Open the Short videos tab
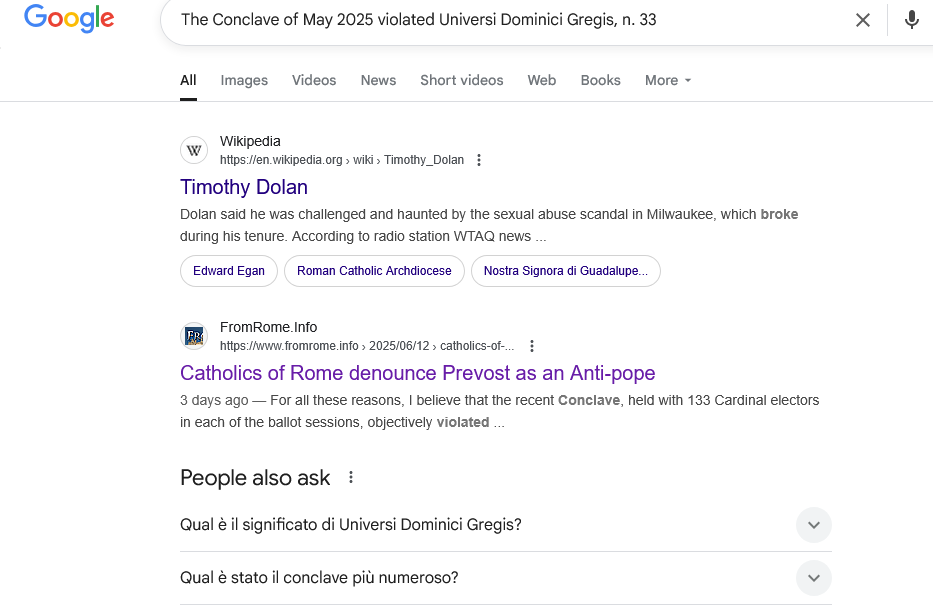Image resolution: width=933 pixels, height=608 pixels. point(462,80)
